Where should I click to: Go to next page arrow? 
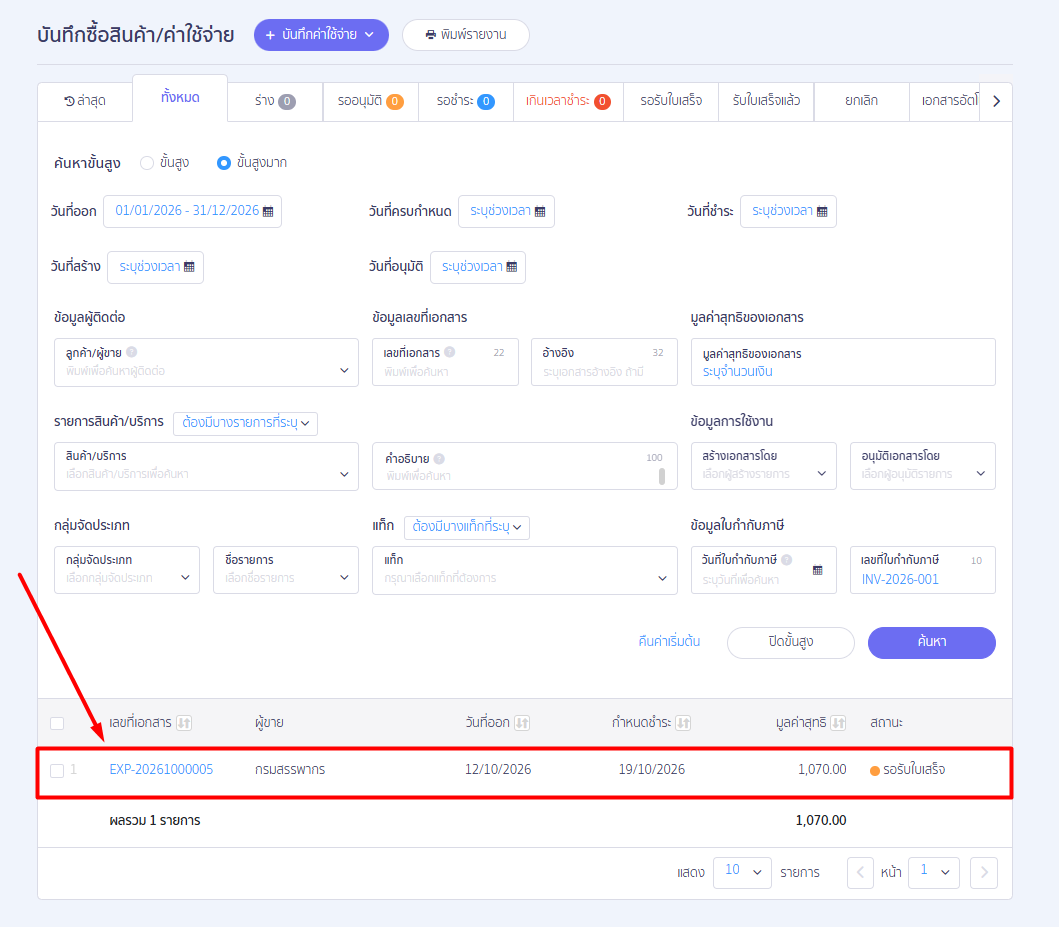(984, 872)
